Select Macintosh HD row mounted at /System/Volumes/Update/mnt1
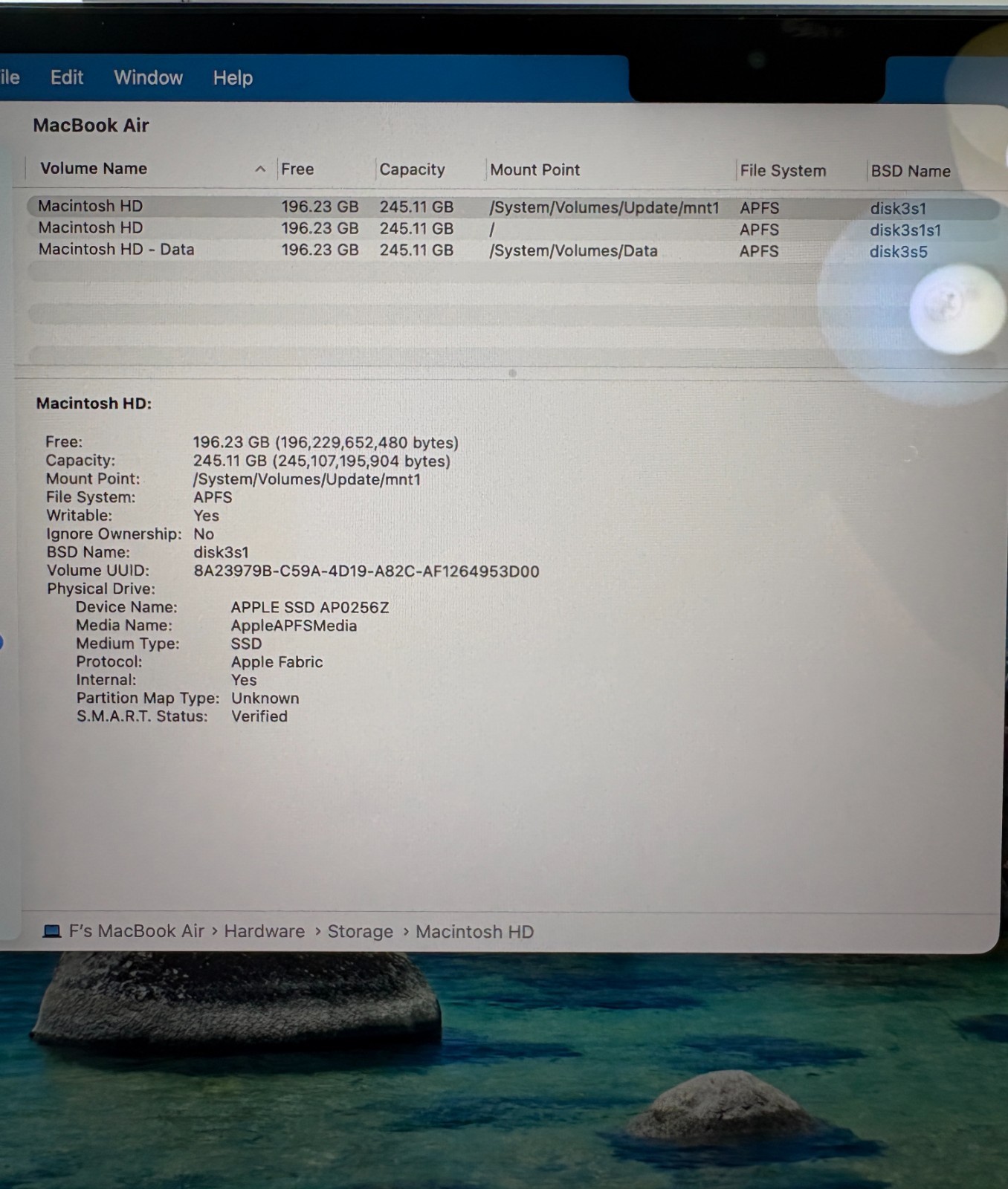The width and height of the screenshot is (1008, 1189). [x=513, y=207]
